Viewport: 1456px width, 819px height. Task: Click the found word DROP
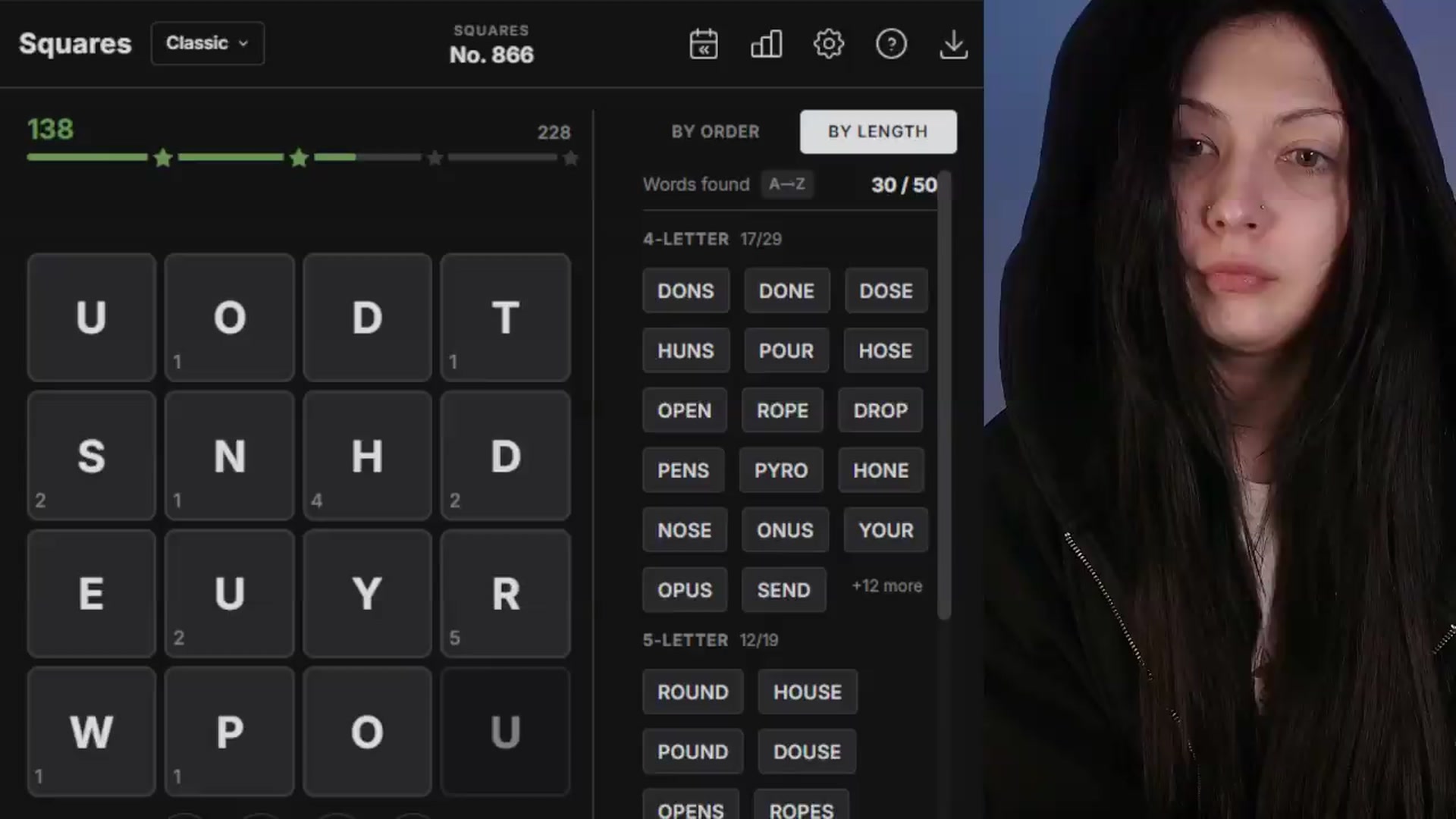click(x=880, y=410)
